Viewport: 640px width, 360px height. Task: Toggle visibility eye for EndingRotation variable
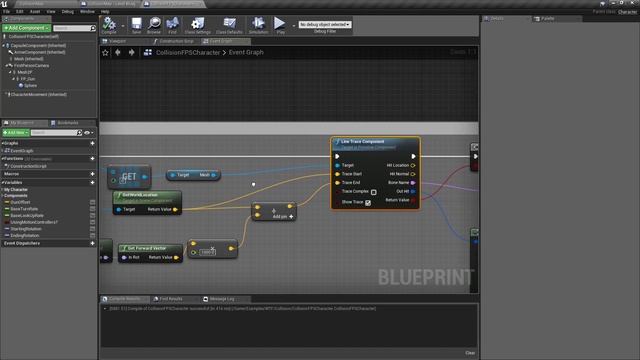coord(92,236)
